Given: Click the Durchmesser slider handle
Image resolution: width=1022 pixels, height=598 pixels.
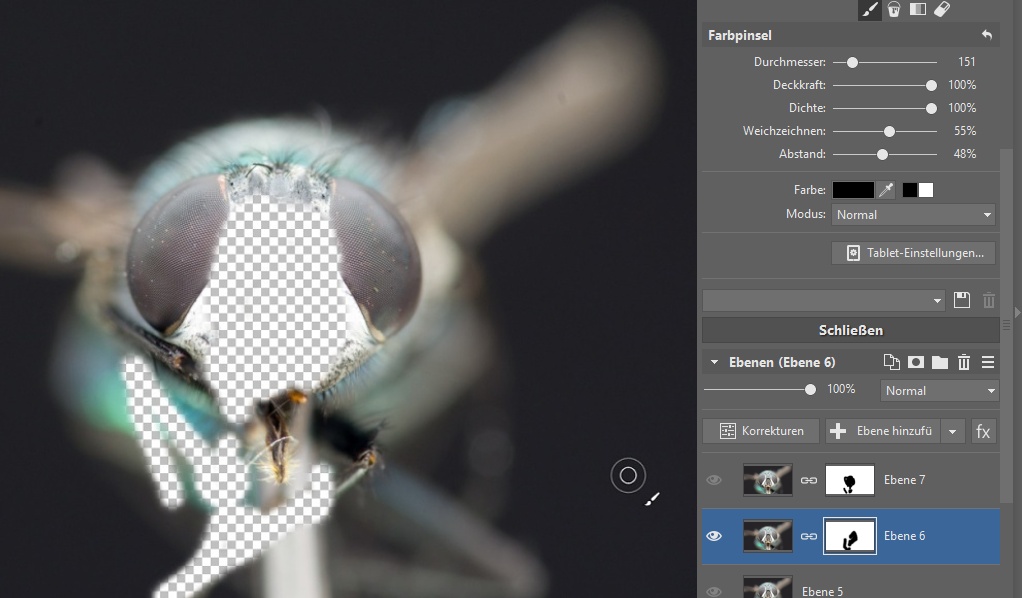Looking at the screenshot, I should click(853, 63).
